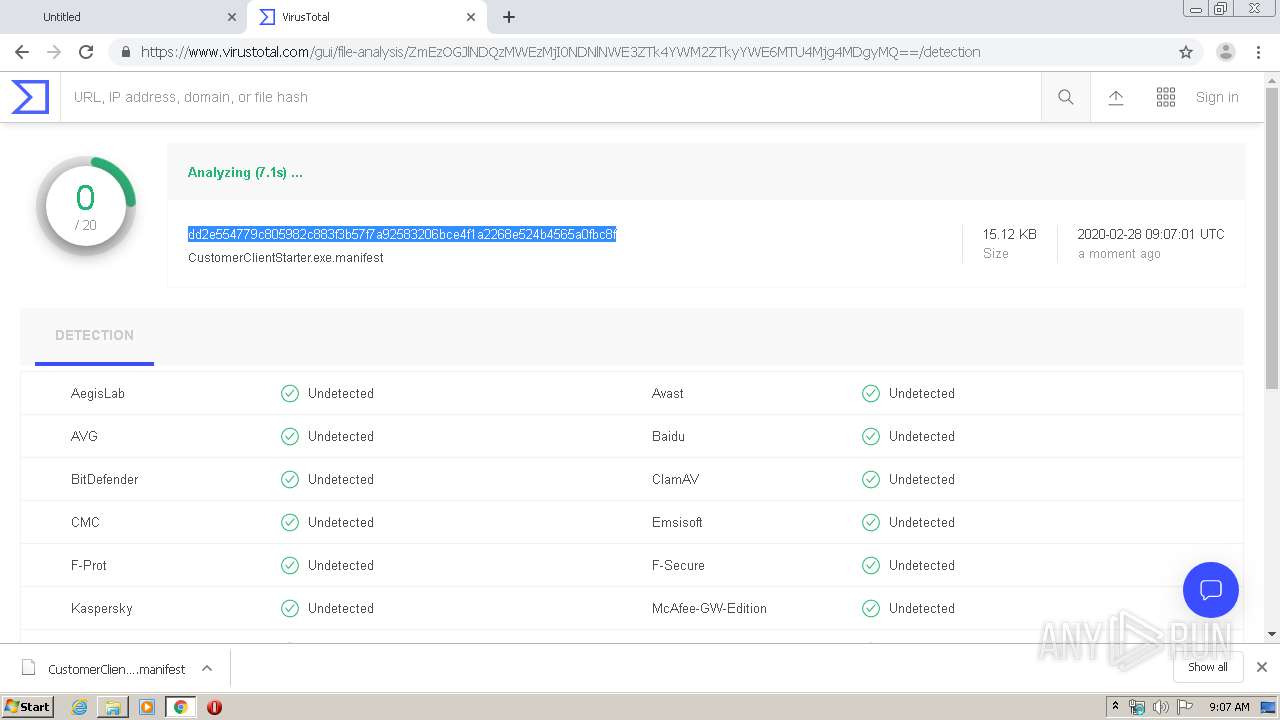This screenshot has width=1280, height=720.
Task: Click the CMC engine name
Action: (x=85, y=522)
